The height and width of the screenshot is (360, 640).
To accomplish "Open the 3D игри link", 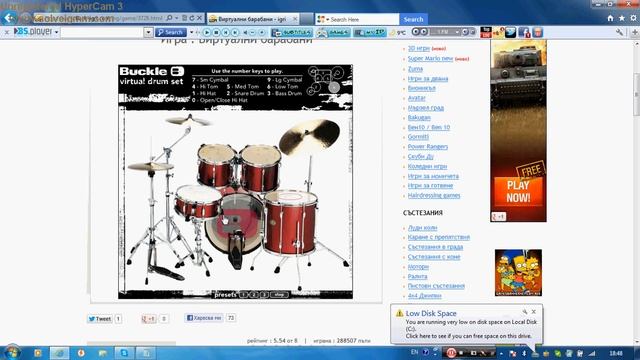I will pyautogui.click(x=419, y=48).
